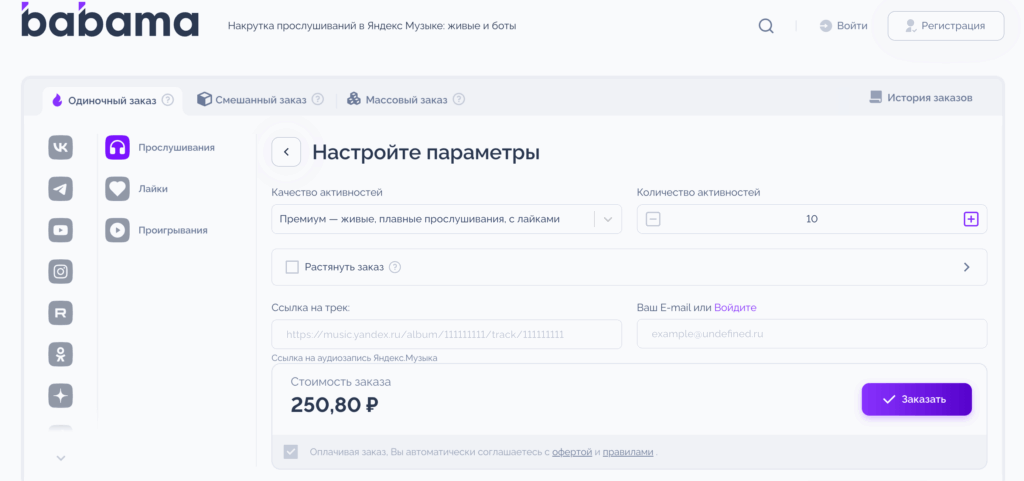Click the back arrow button
The height and width of the screenshot is (481, 1024).
[286, 152]
